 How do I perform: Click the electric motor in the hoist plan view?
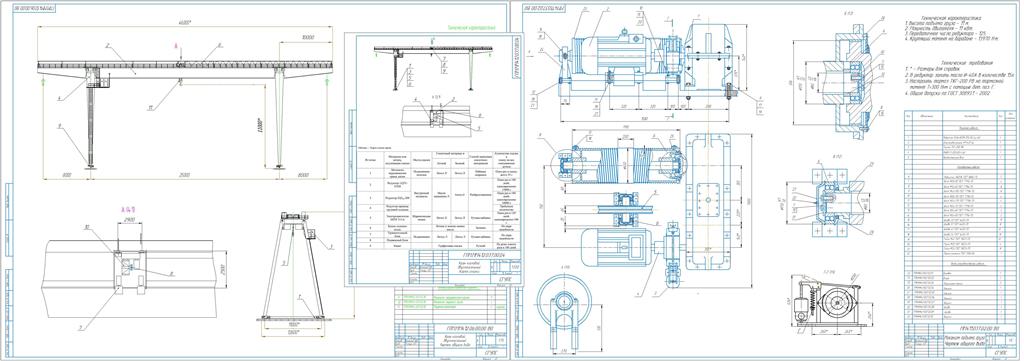614,247
